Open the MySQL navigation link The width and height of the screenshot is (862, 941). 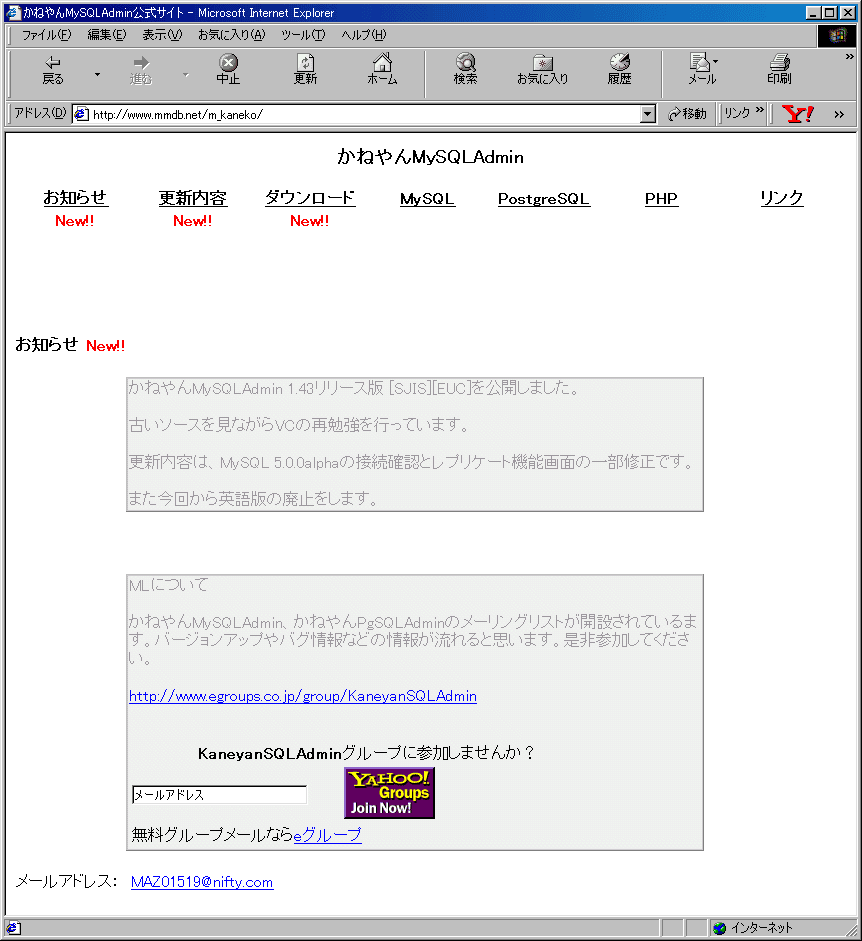427,199
